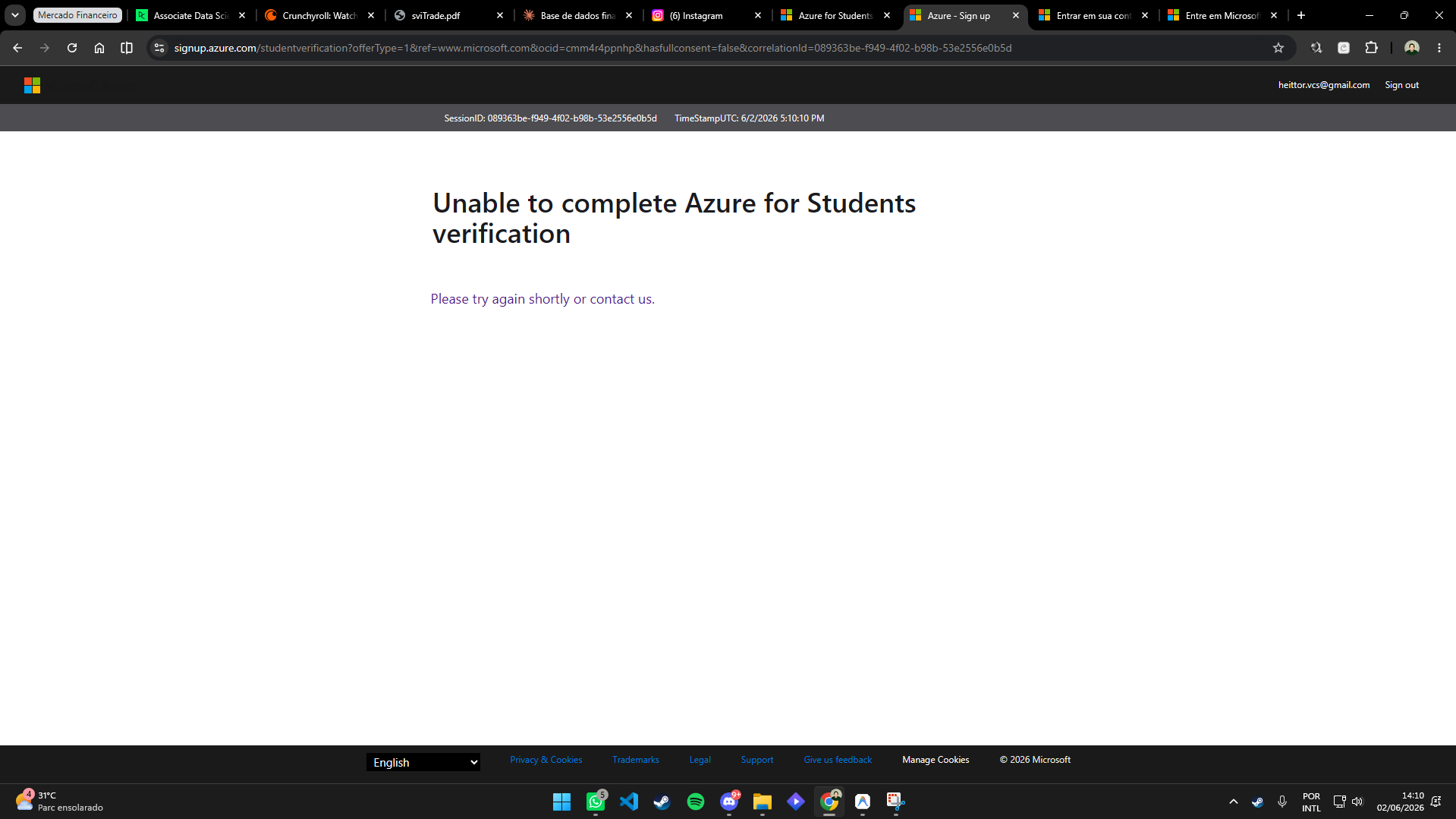Launch Visual Studio Code from the taskbar
1456x819 pixels.
coord(629,802)
